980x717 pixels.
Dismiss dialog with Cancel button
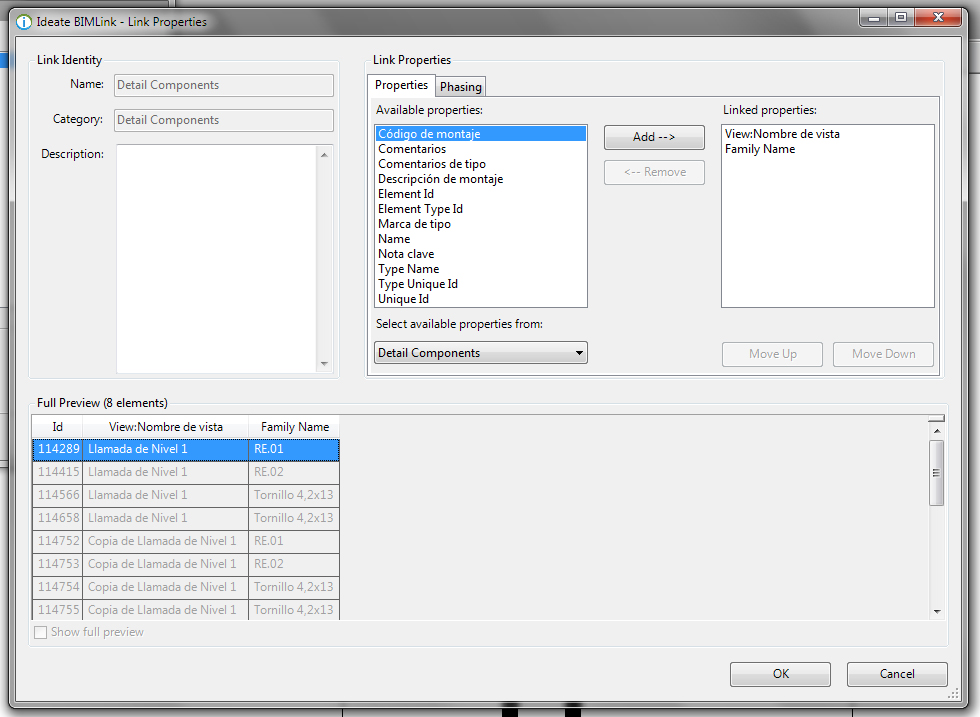point(897,674)
